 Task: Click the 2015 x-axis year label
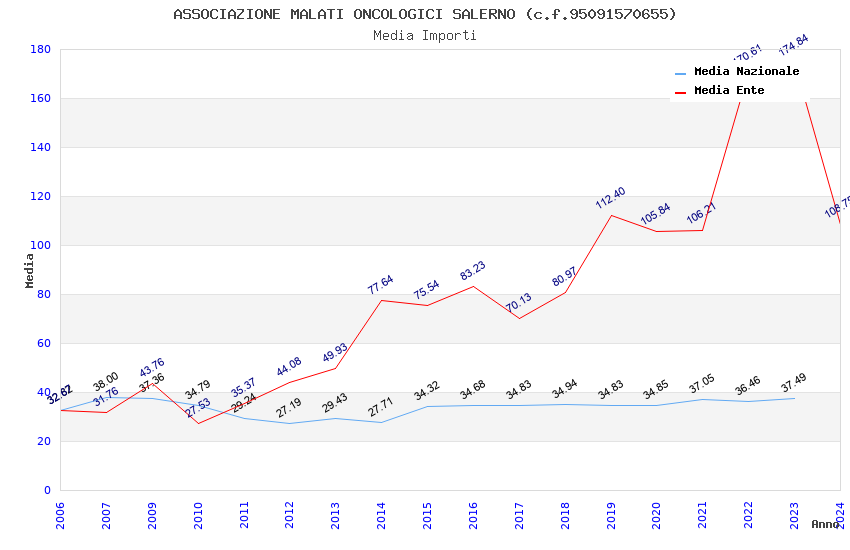[427, 515]
